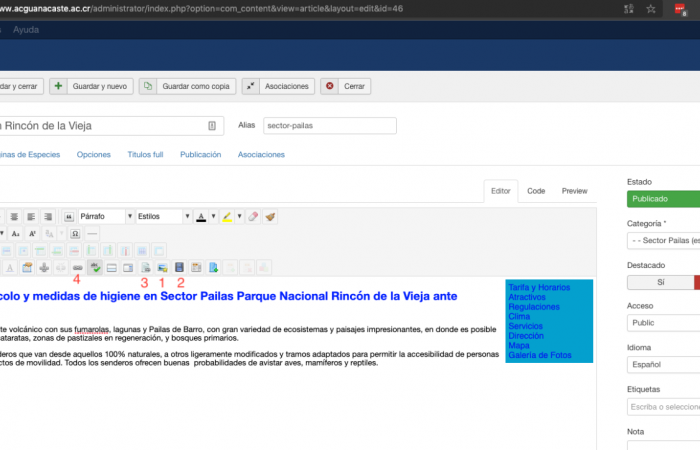Click the broom cleanup code icon

[270, 216]
